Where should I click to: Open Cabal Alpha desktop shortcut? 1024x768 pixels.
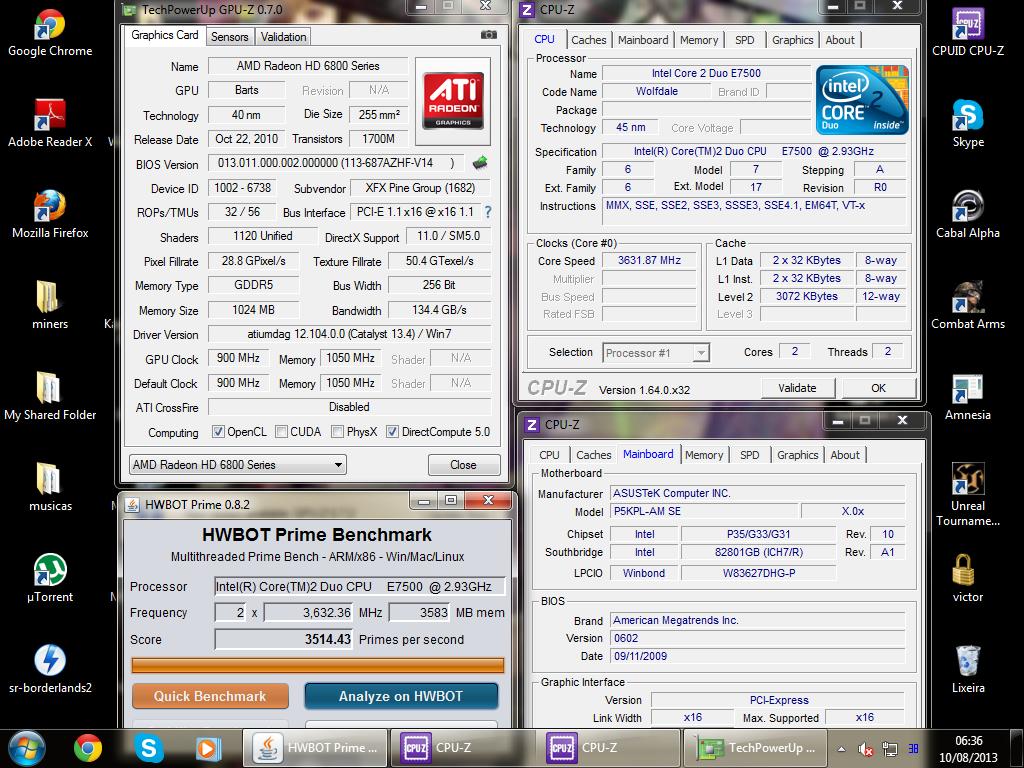(968, 214)
